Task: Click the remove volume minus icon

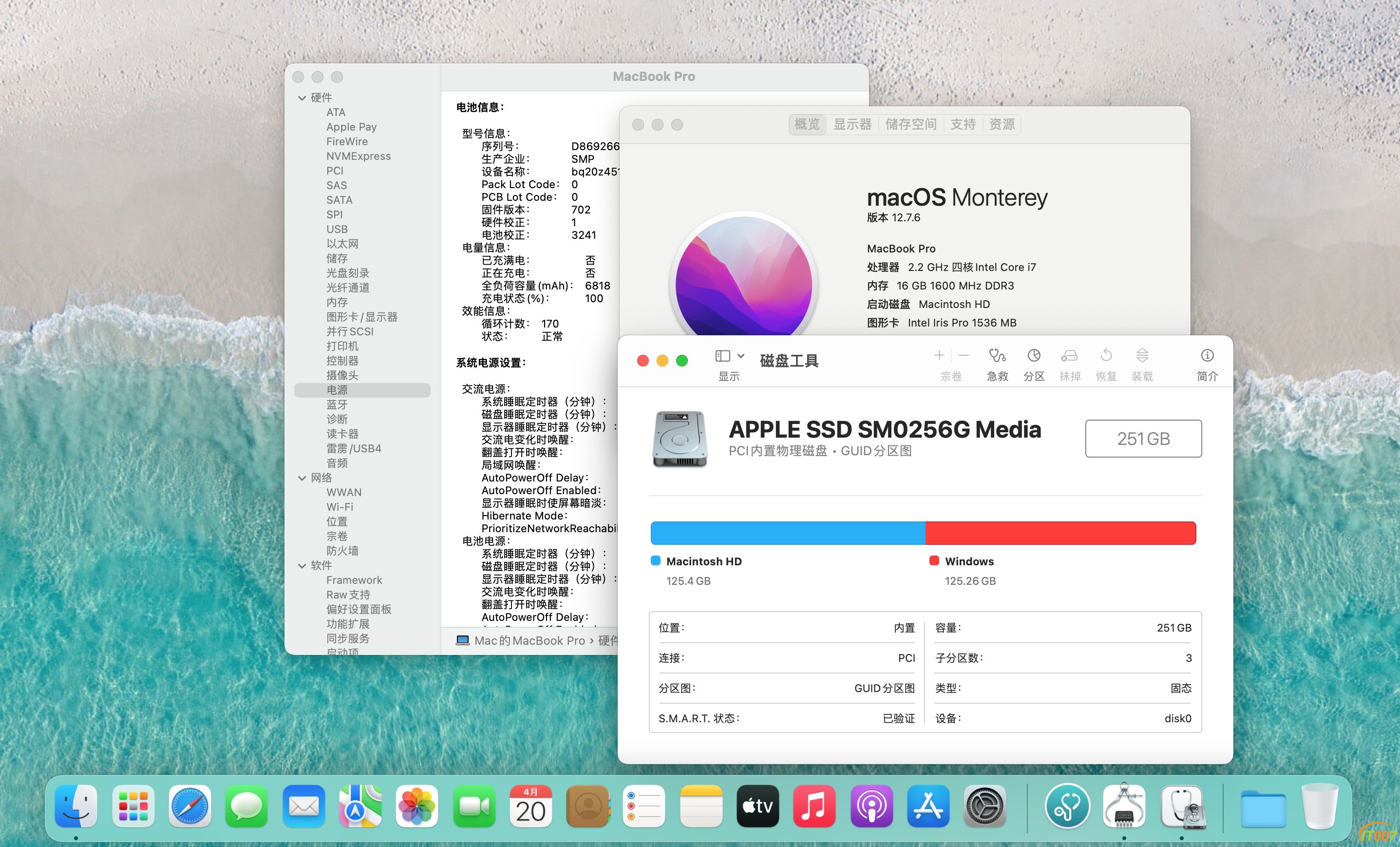Action: tap(964, 356)
